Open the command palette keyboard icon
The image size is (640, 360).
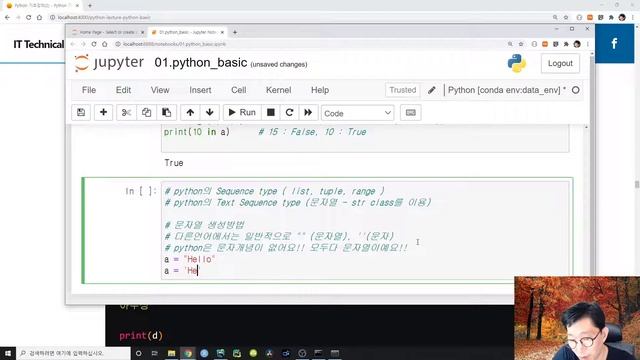click(x=411, y=113)
